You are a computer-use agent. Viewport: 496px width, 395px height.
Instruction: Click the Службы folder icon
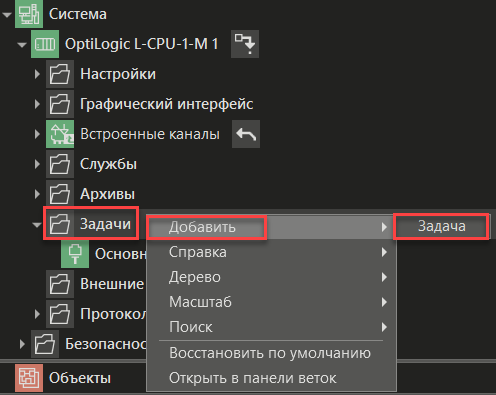60,164
